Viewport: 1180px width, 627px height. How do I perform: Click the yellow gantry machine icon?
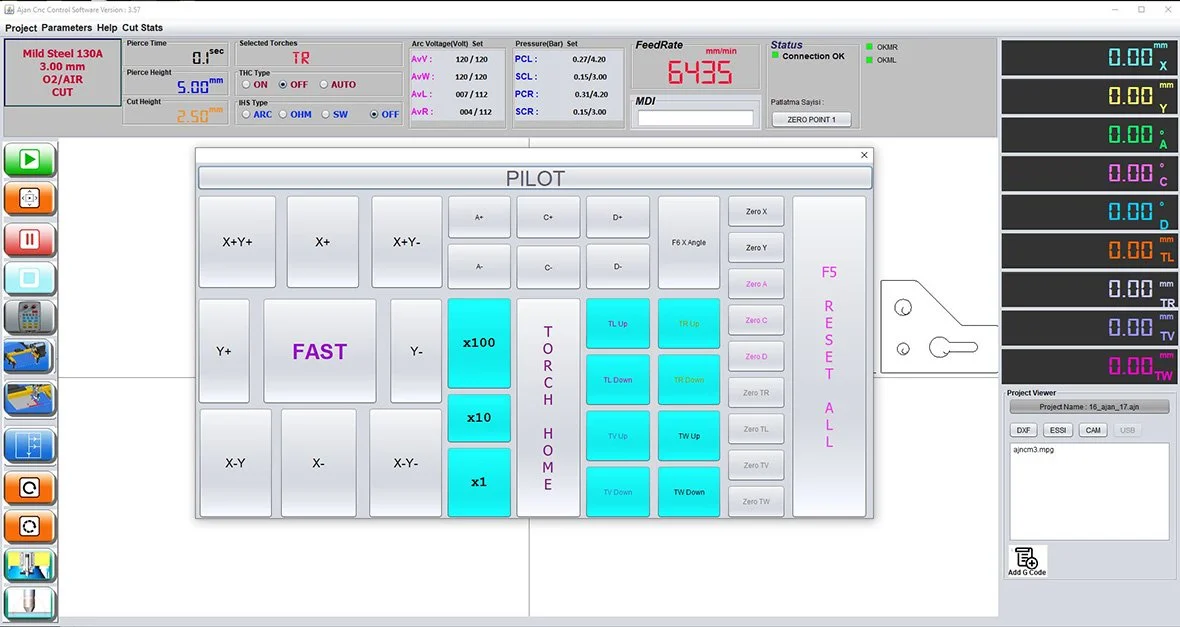29,358
